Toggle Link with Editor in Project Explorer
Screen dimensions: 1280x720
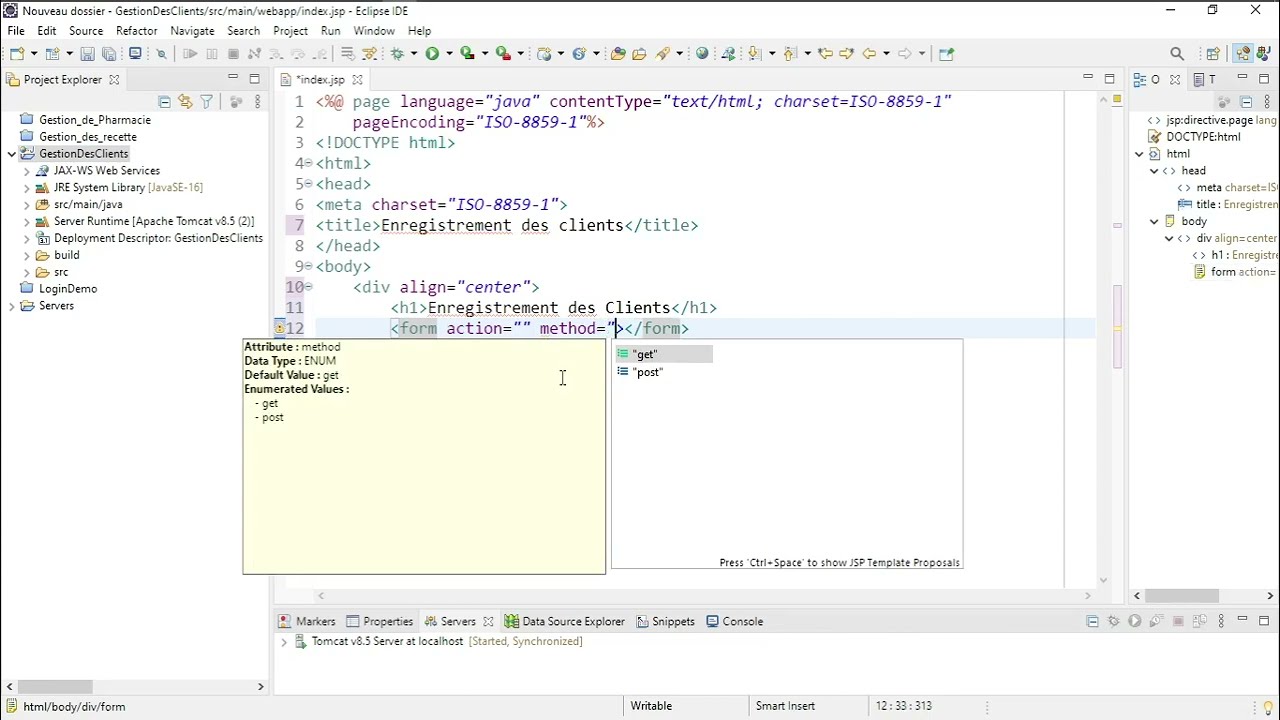(x=185, y=101)
